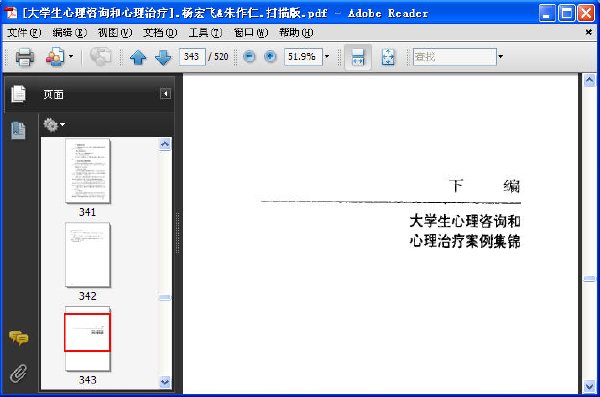Maximize the Adobe Reader window
The height and width of the screenshot is (397, 600).
pos(566,13)
